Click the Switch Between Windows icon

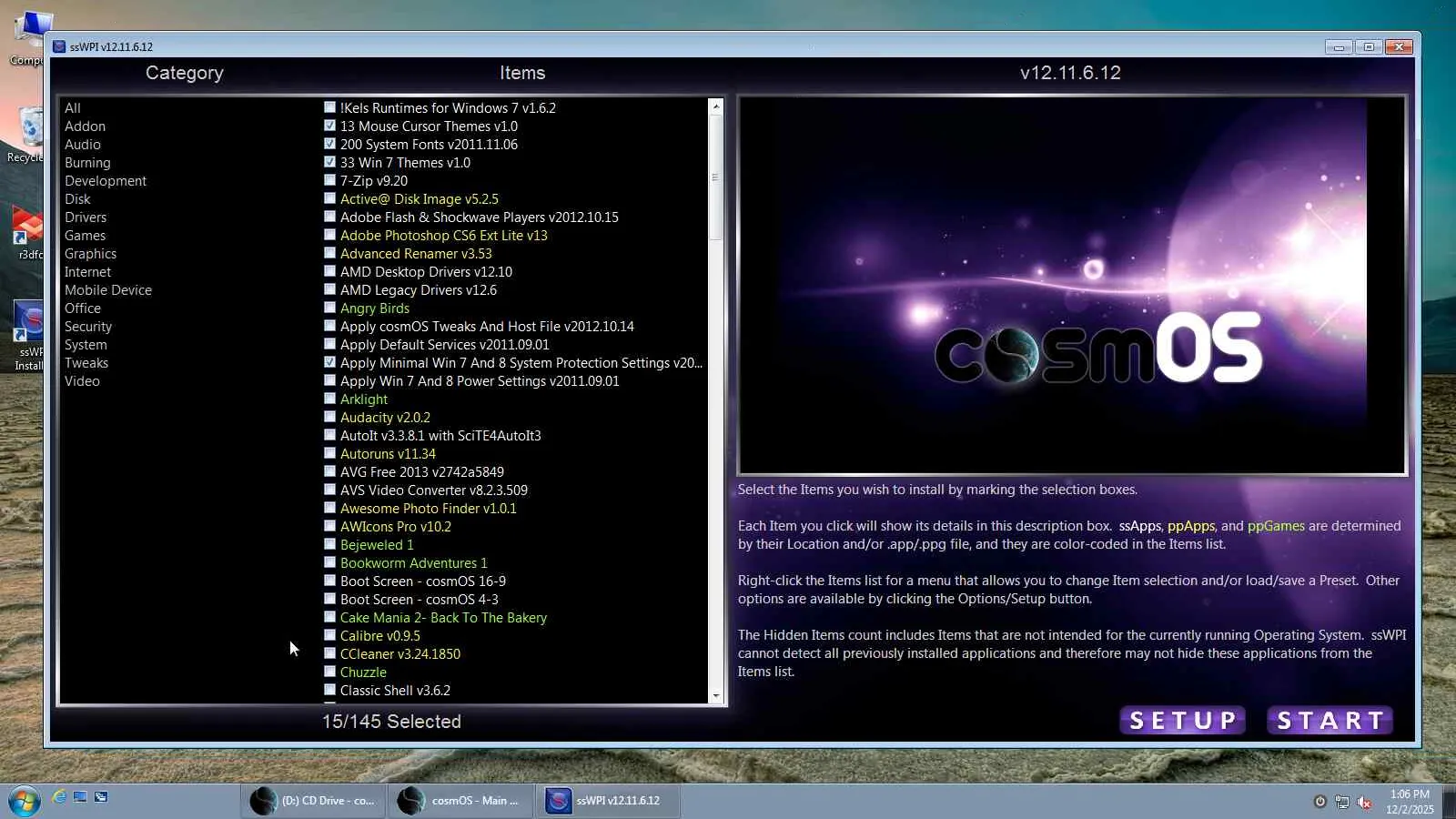[x=101, y=797]
